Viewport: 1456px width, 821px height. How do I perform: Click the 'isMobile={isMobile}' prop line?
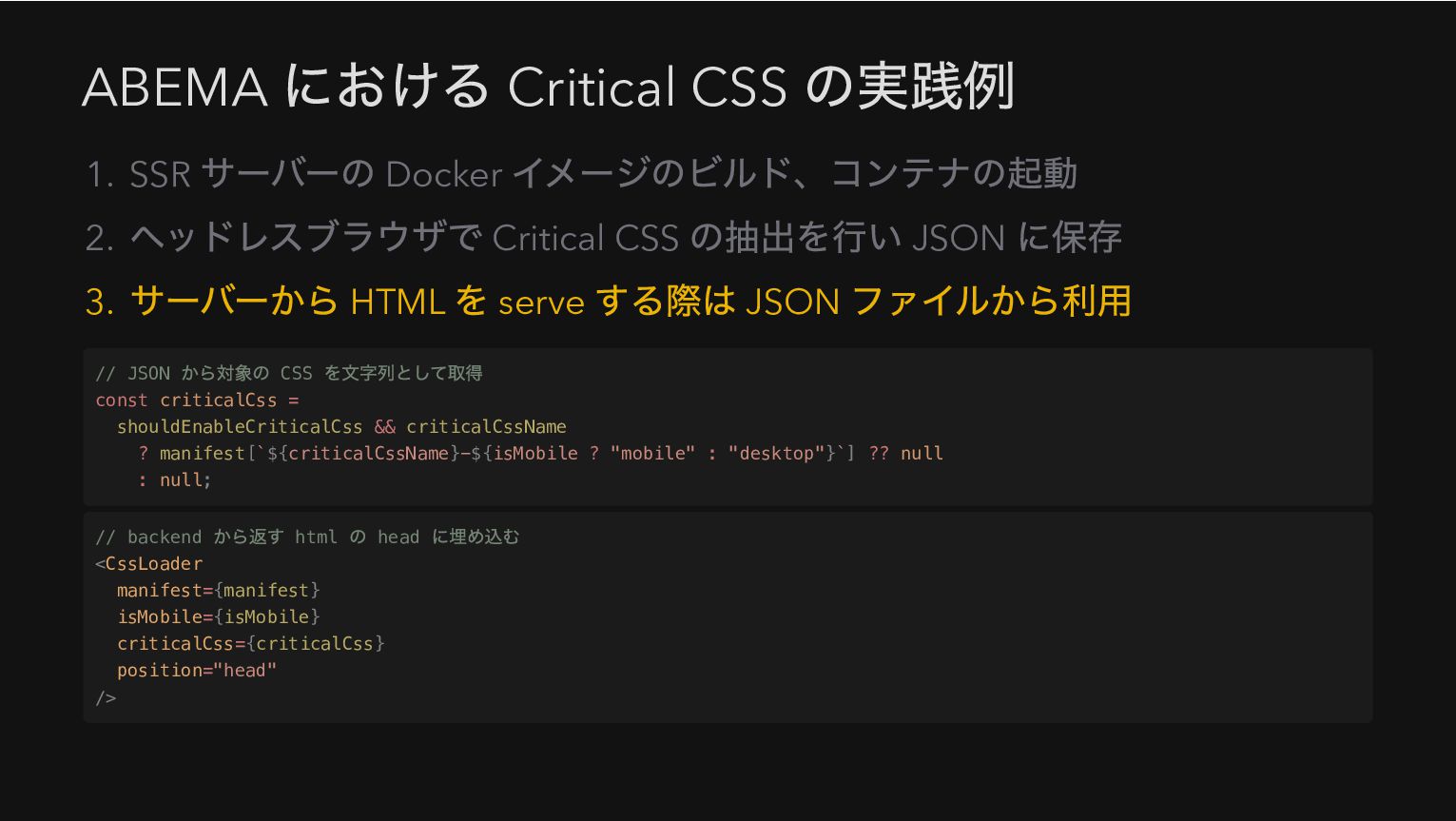(219, 616)
